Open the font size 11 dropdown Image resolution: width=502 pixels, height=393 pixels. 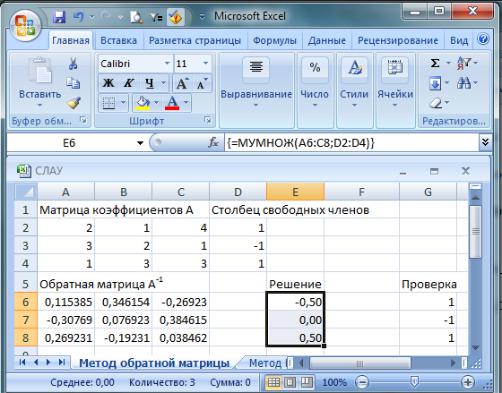(206, 63)
